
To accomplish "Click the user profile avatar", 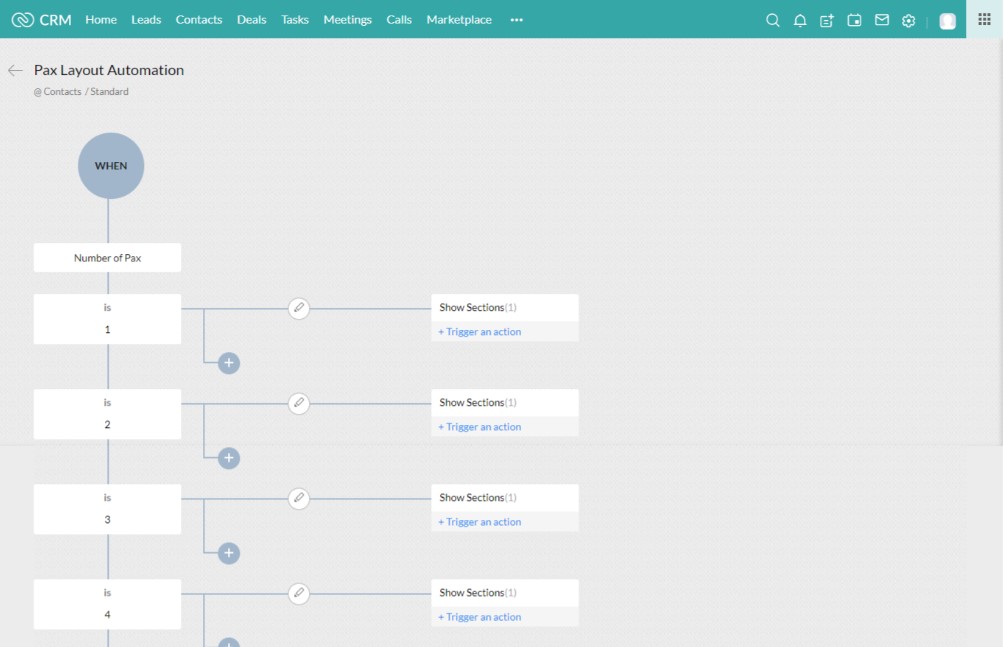I will coord(947,21).
